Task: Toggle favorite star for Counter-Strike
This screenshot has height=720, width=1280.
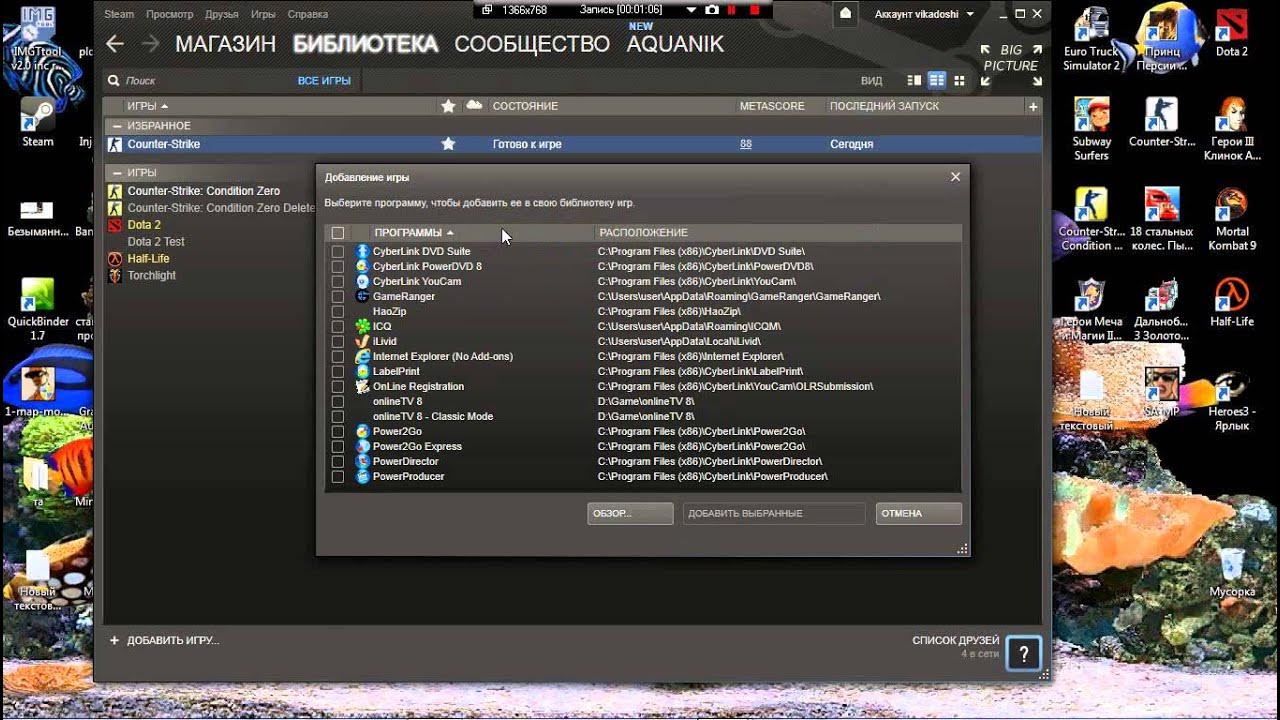Action: click(448, 144)
